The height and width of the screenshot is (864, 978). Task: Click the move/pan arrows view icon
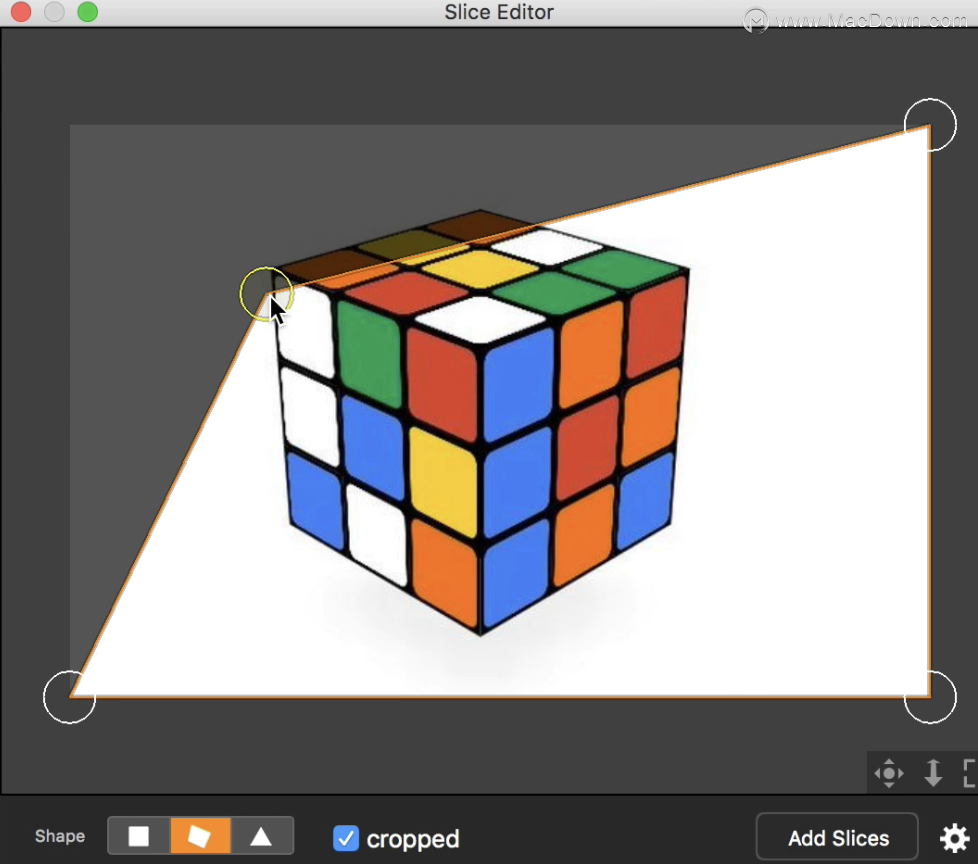(889, 773)
